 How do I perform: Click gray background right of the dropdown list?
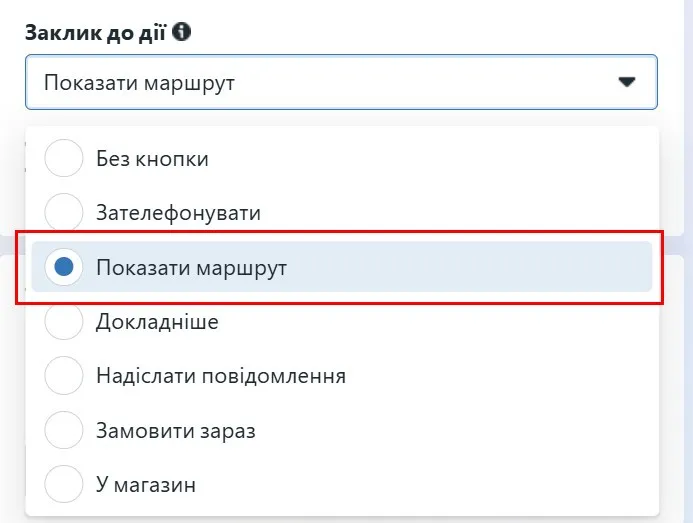(x=677, y=400)
